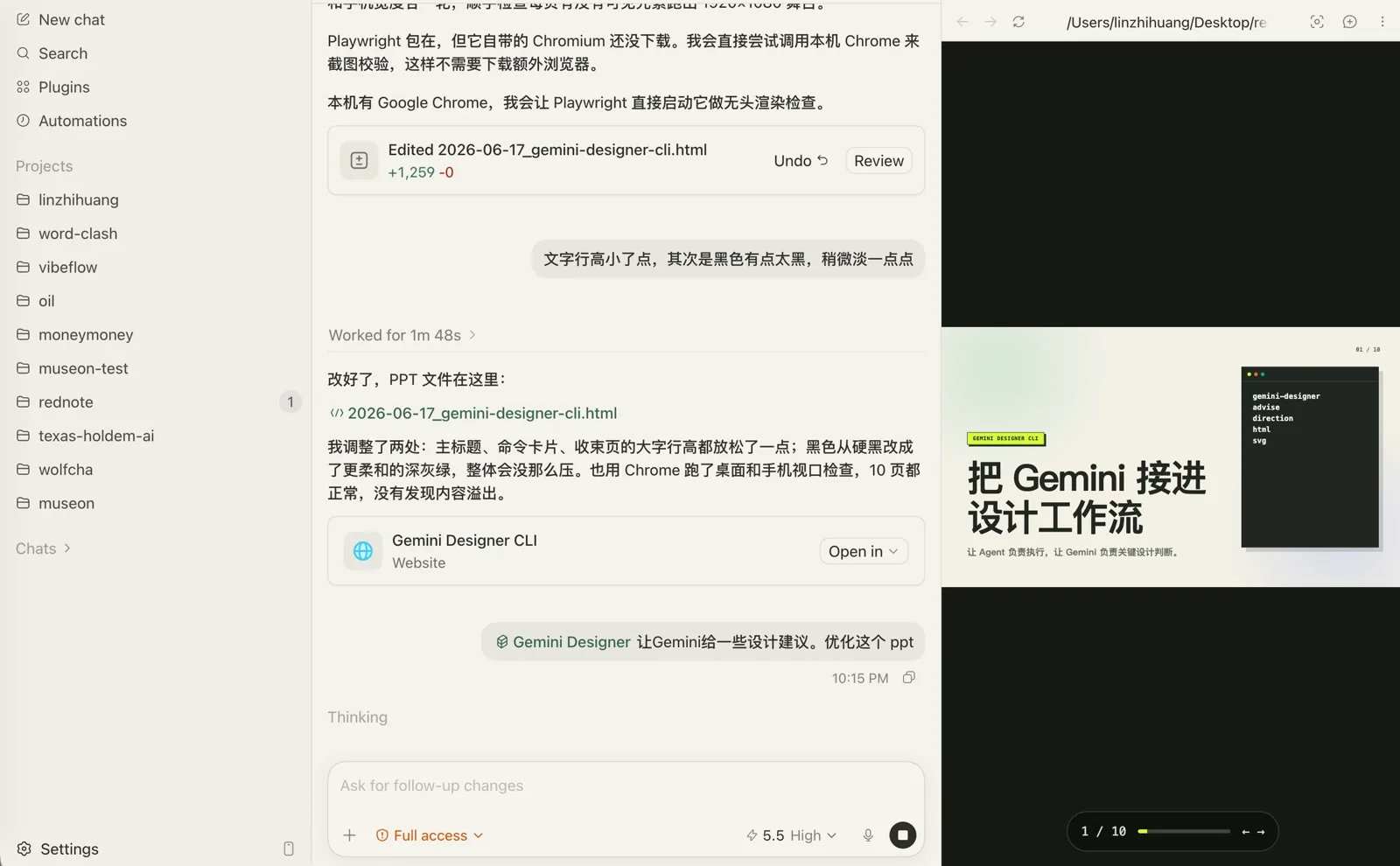Open Automations in the sidebar
Viewport: 1400px width, 866px height.
[82, 121]
